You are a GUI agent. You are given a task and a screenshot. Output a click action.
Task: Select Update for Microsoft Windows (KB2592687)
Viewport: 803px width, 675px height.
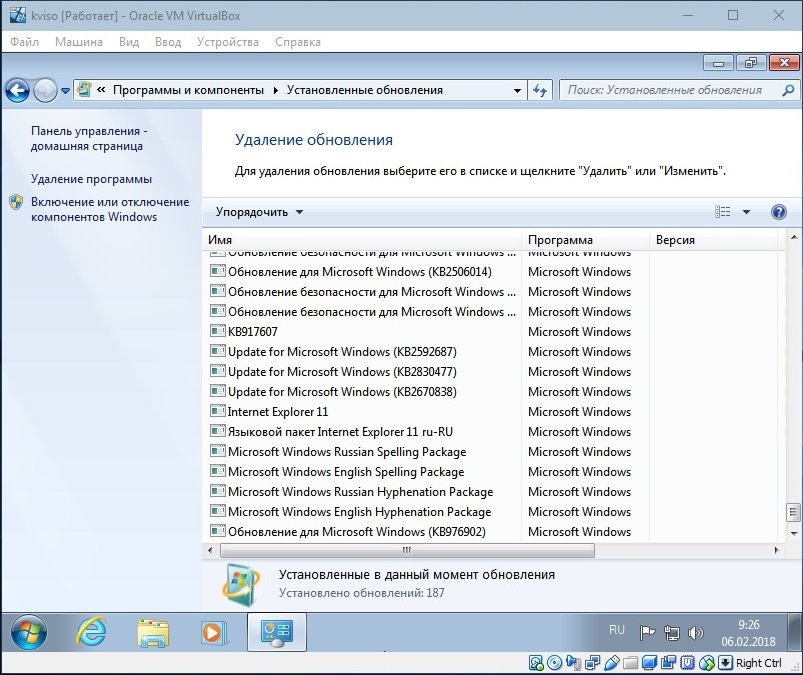tap(342, 352)
